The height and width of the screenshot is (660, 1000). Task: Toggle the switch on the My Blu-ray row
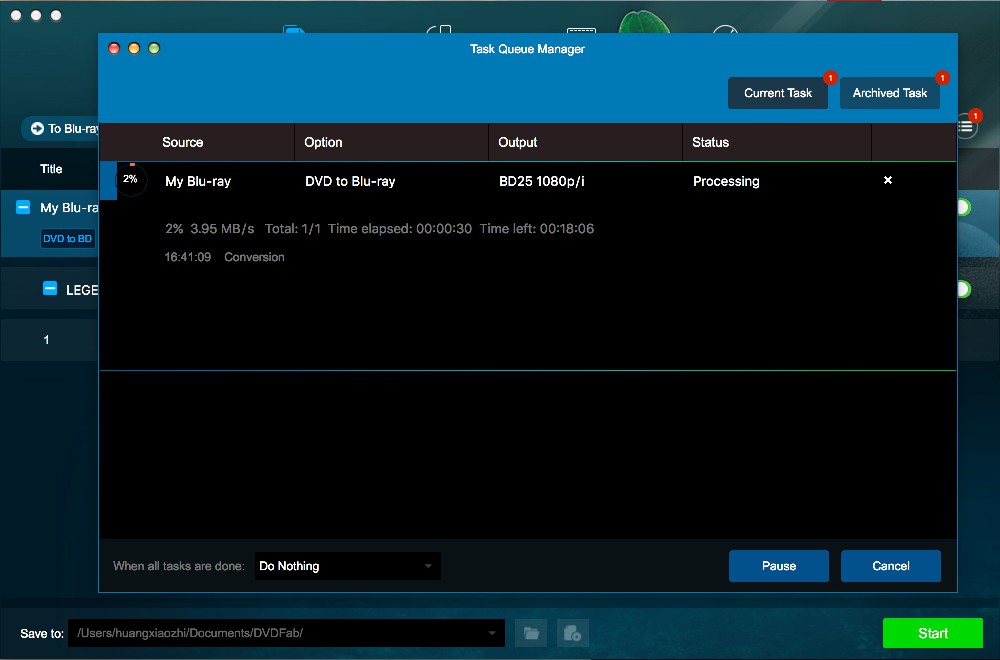(964, 207)
